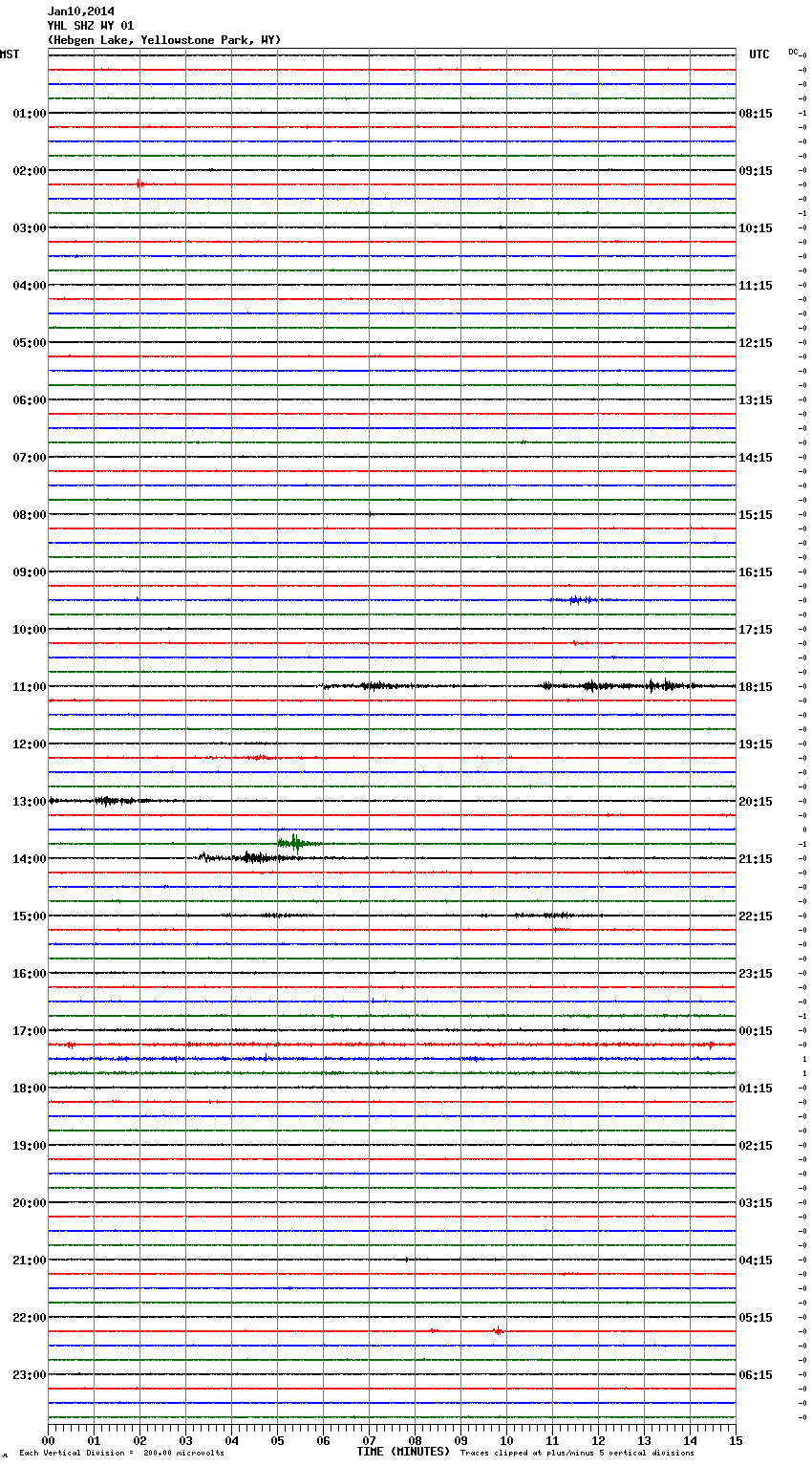Click the 10:15 UTC time label
Viewport: 812px width, 1466px height.
[756, 228]
